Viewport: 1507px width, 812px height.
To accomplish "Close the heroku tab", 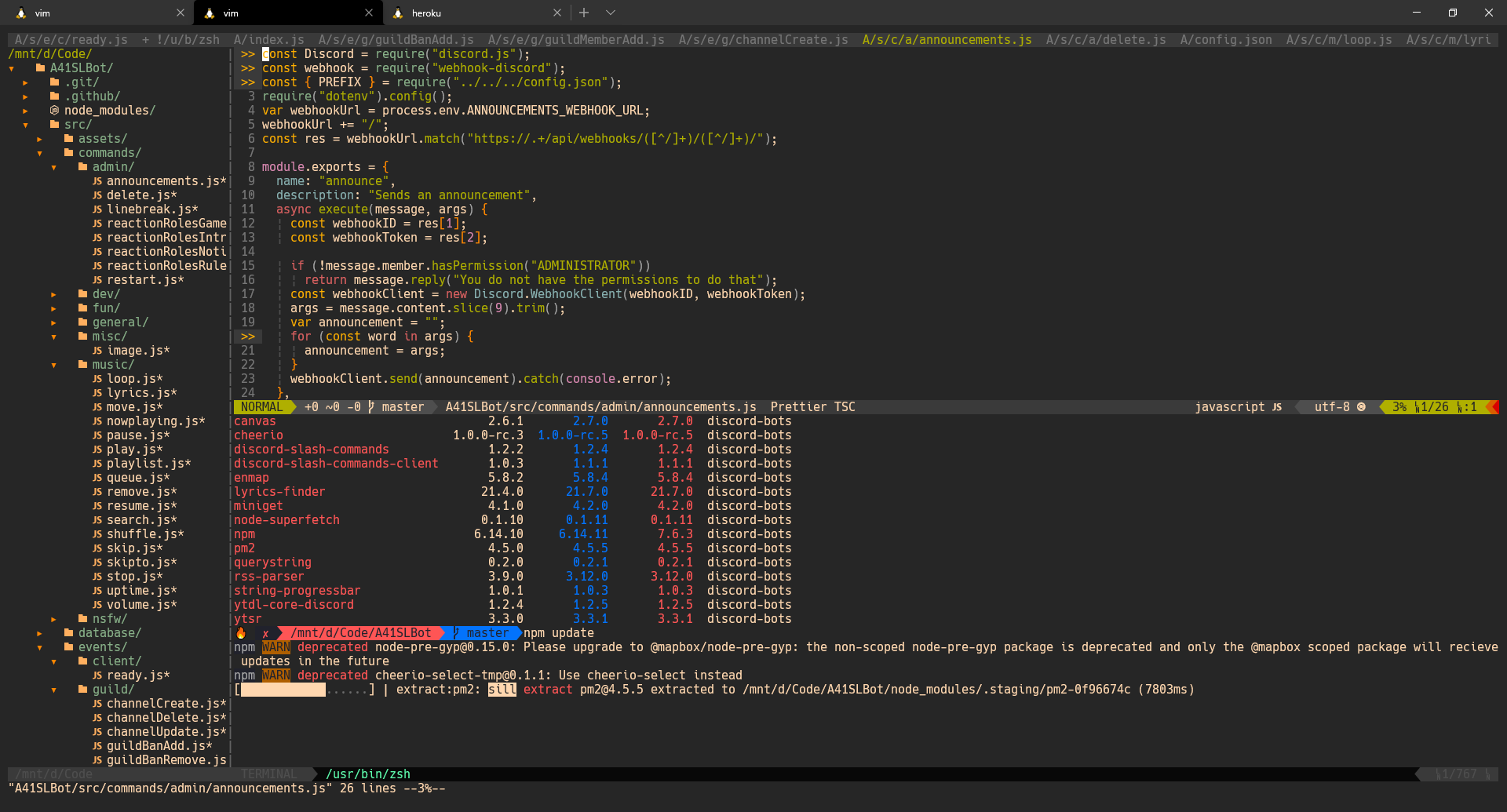I will [x=557, y=13].
